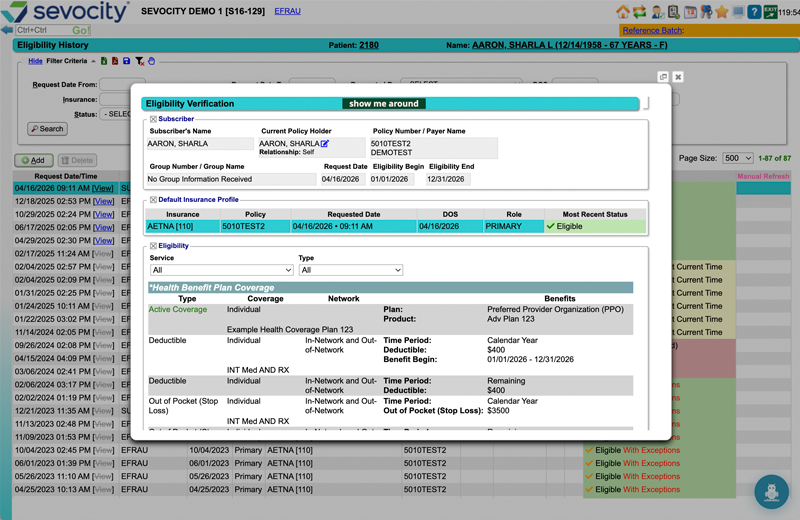Open the clipboard chart icon

click(673, 11)
